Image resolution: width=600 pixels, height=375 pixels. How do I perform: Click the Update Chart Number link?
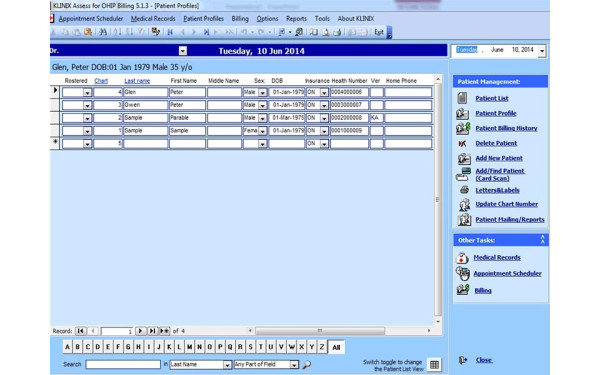[506, 204]
